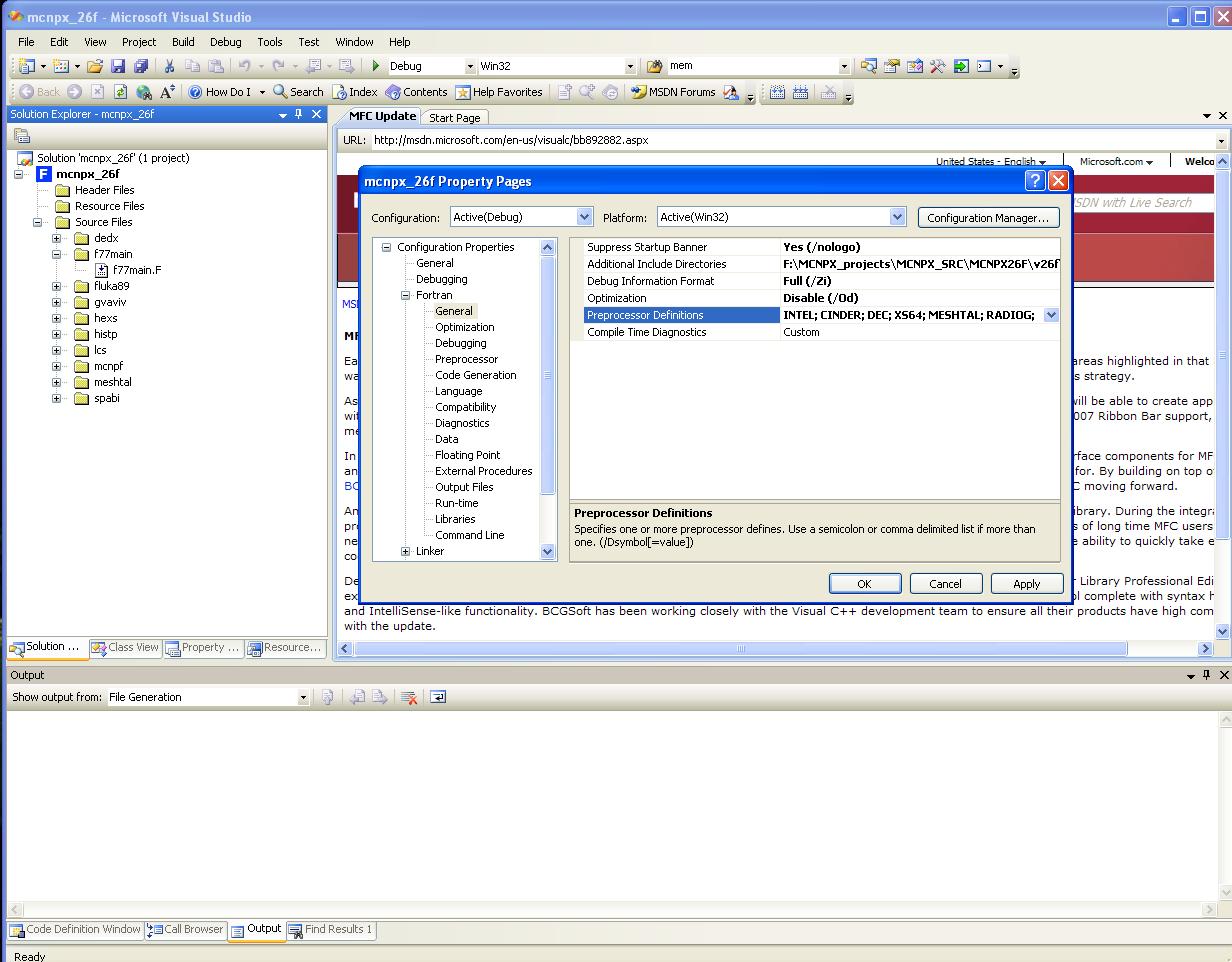Open the Build menu
Screen dimensions: 1232x962
183,42
